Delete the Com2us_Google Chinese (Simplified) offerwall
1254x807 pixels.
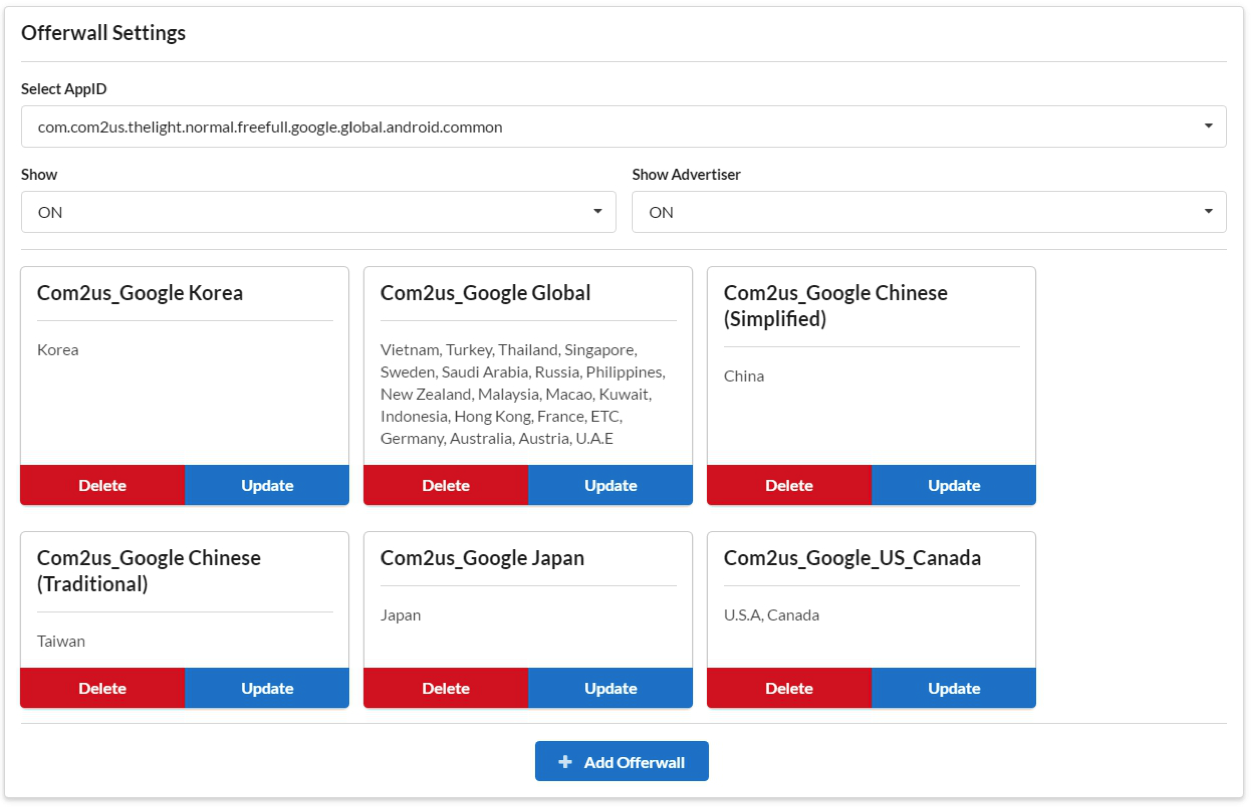coord(789,485)
